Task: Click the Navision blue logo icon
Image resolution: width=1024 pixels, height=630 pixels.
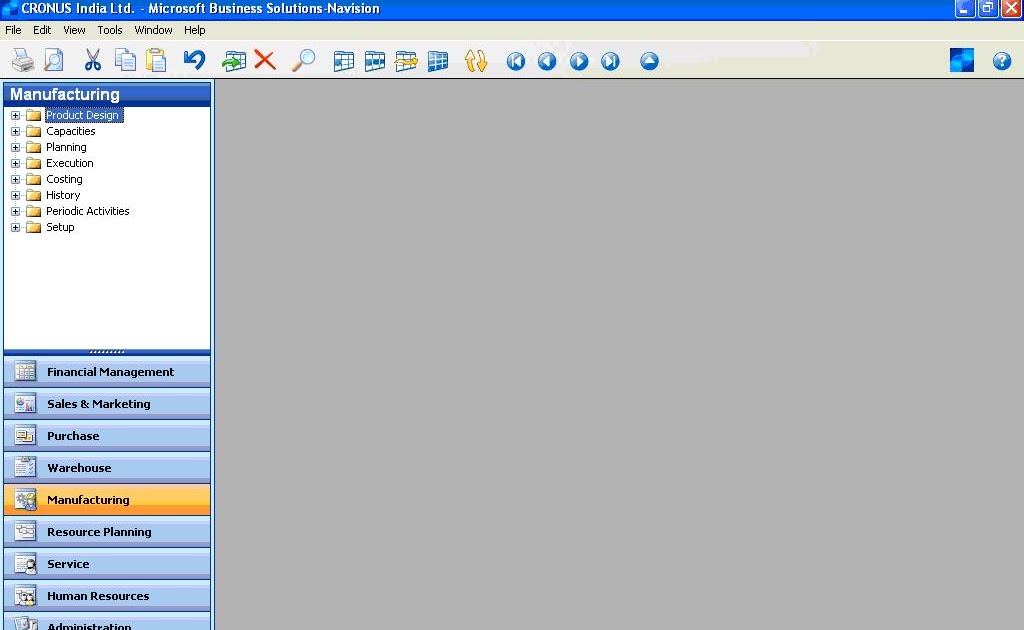Action: click(962, 60)
